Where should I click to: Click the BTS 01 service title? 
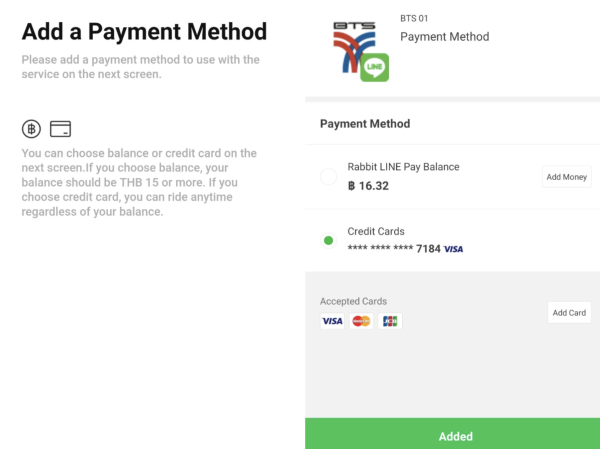[x=414, y=18]
